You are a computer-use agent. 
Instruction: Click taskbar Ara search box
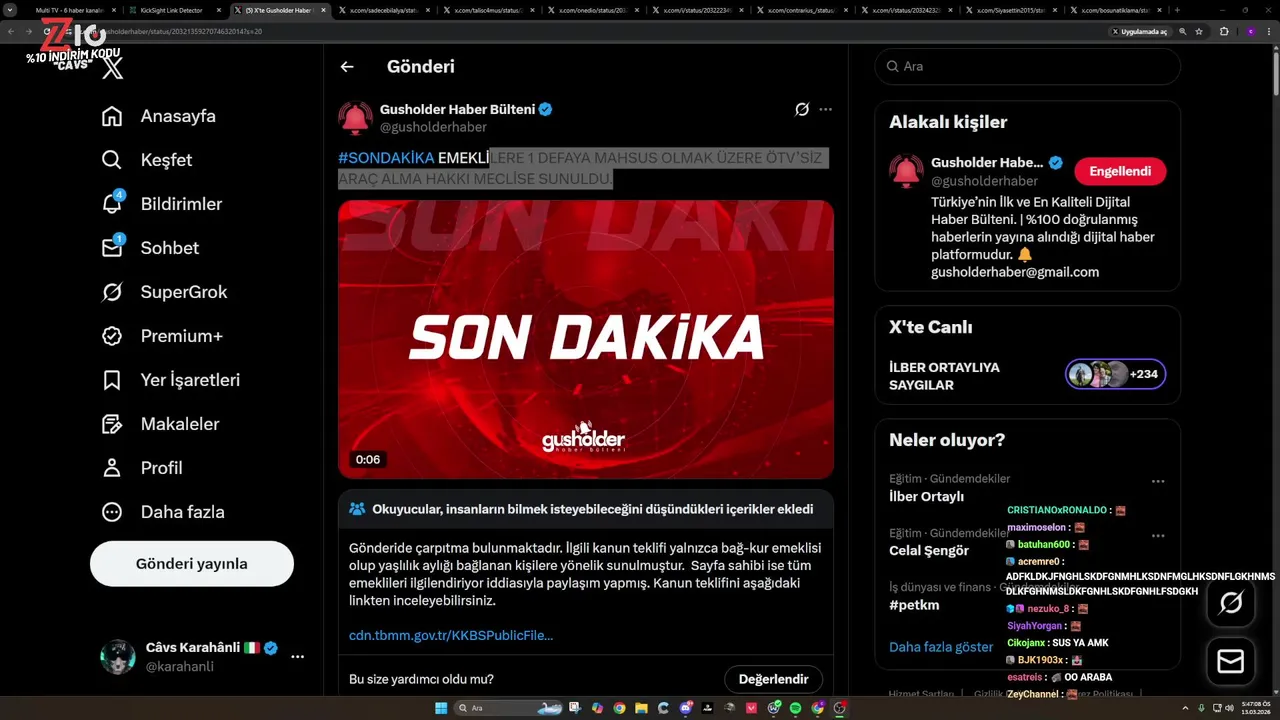(508, 708)
